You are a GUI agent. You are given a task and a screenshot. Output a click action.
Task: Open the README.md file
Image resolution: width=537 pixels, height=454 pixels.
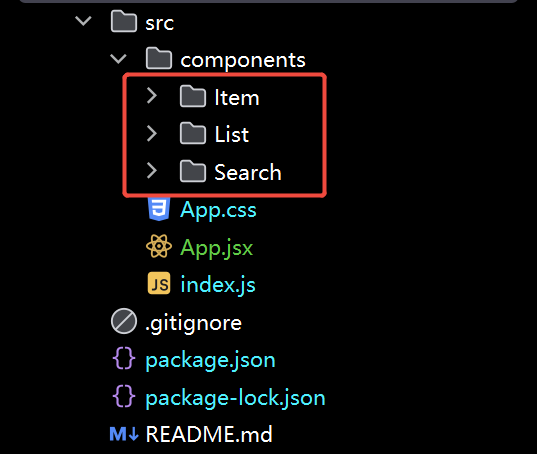tap(209, 434)
